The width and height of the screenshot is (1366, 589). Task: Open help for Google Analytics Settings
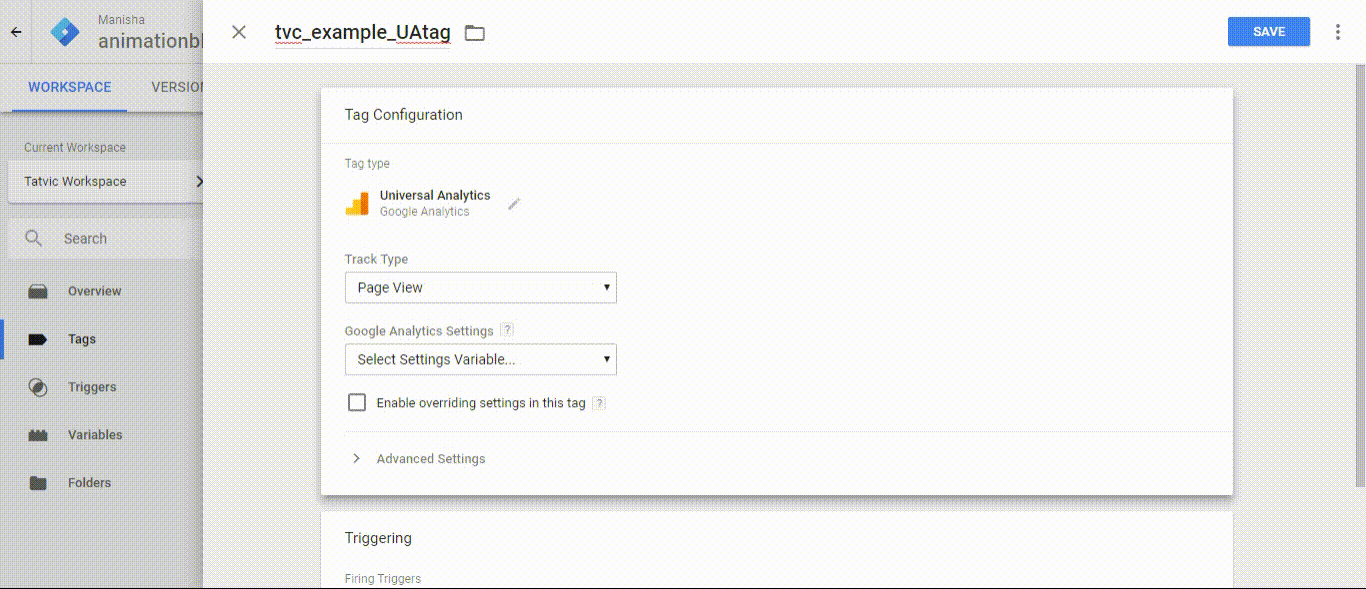click(507, 330)
